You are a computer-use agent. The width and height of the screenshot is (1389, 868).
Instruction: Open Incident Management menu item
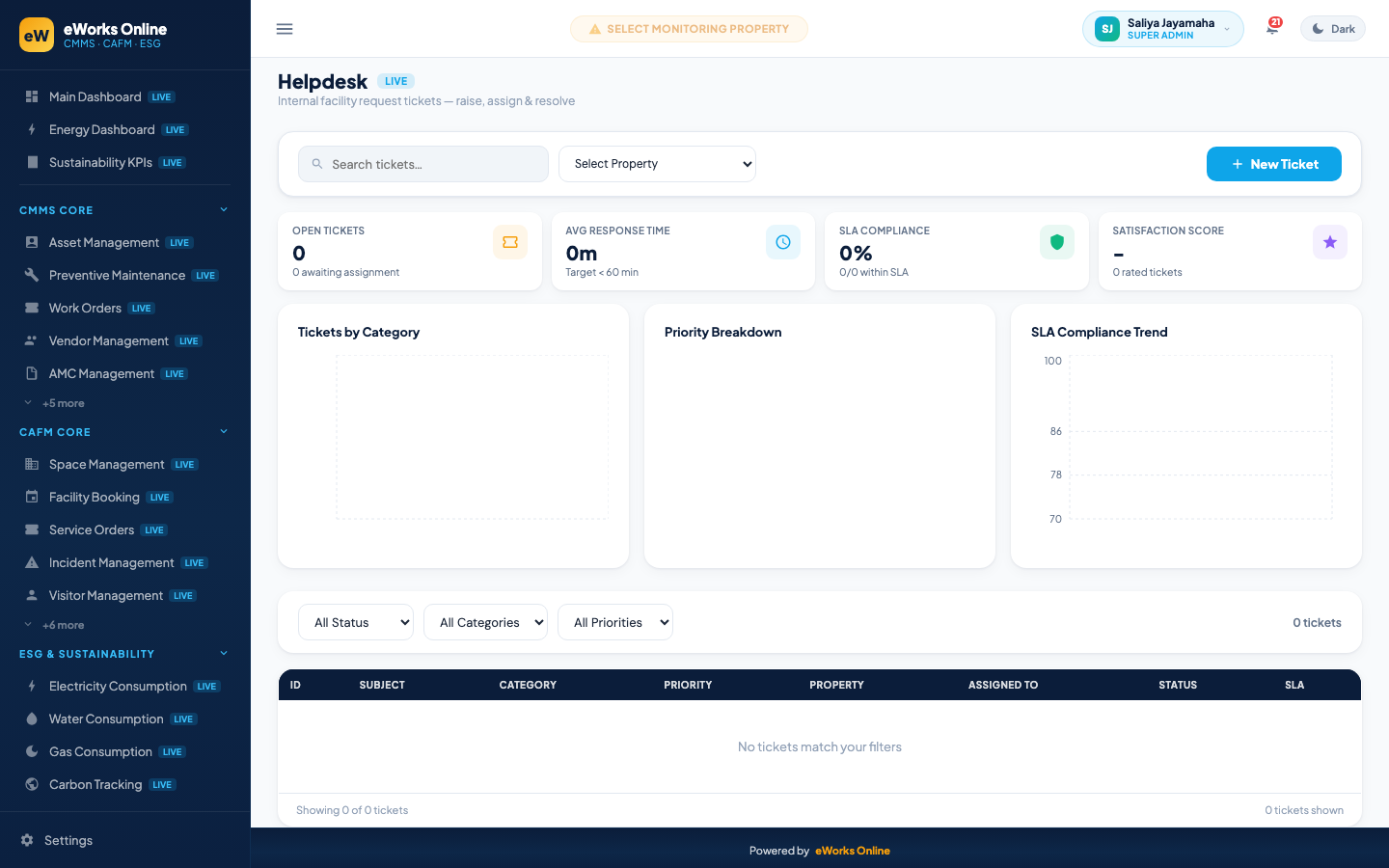tap(125, 562)
